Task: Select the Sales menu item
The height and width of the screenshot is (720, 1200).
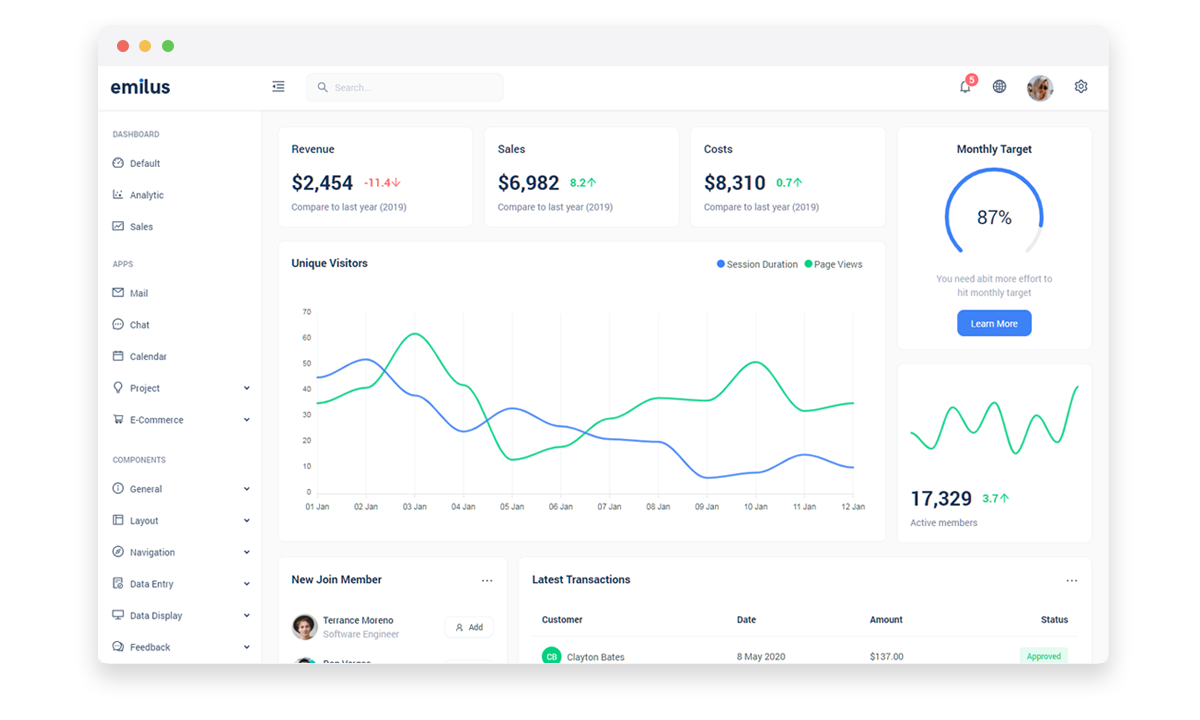Action: click(180, 226)
